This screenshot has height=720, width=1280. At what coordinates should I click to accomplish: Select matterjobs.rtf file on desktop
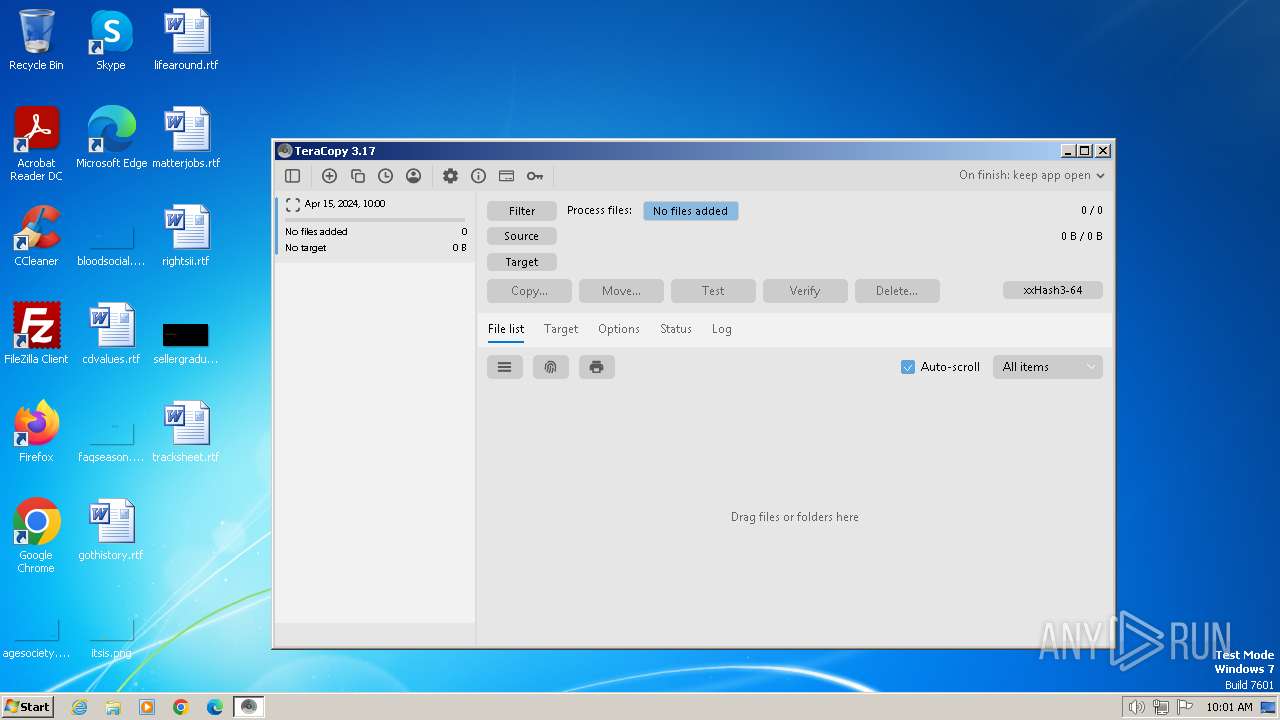(186, 138)
